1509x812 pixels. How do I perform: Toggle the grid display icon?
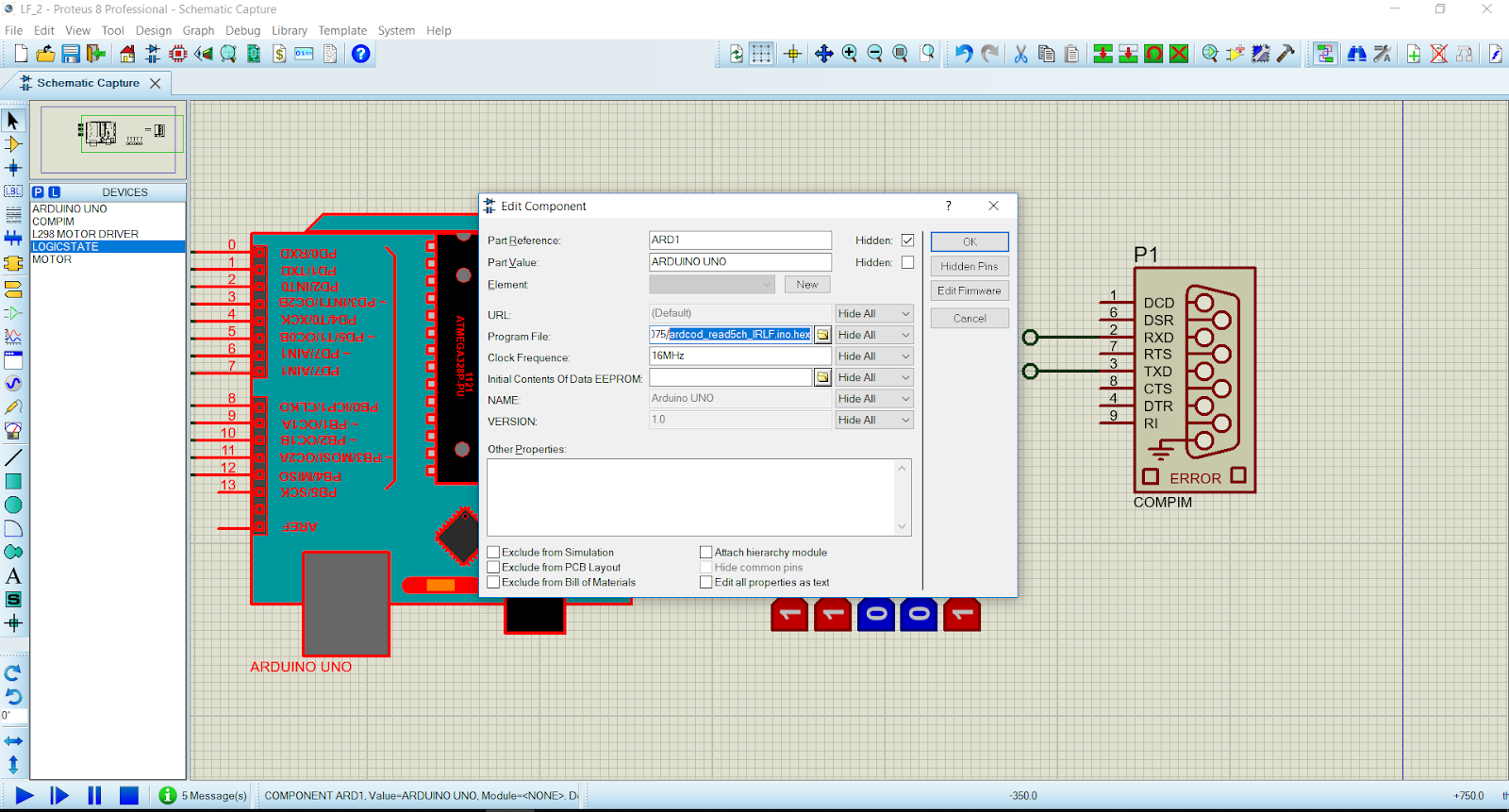[761, 54]
